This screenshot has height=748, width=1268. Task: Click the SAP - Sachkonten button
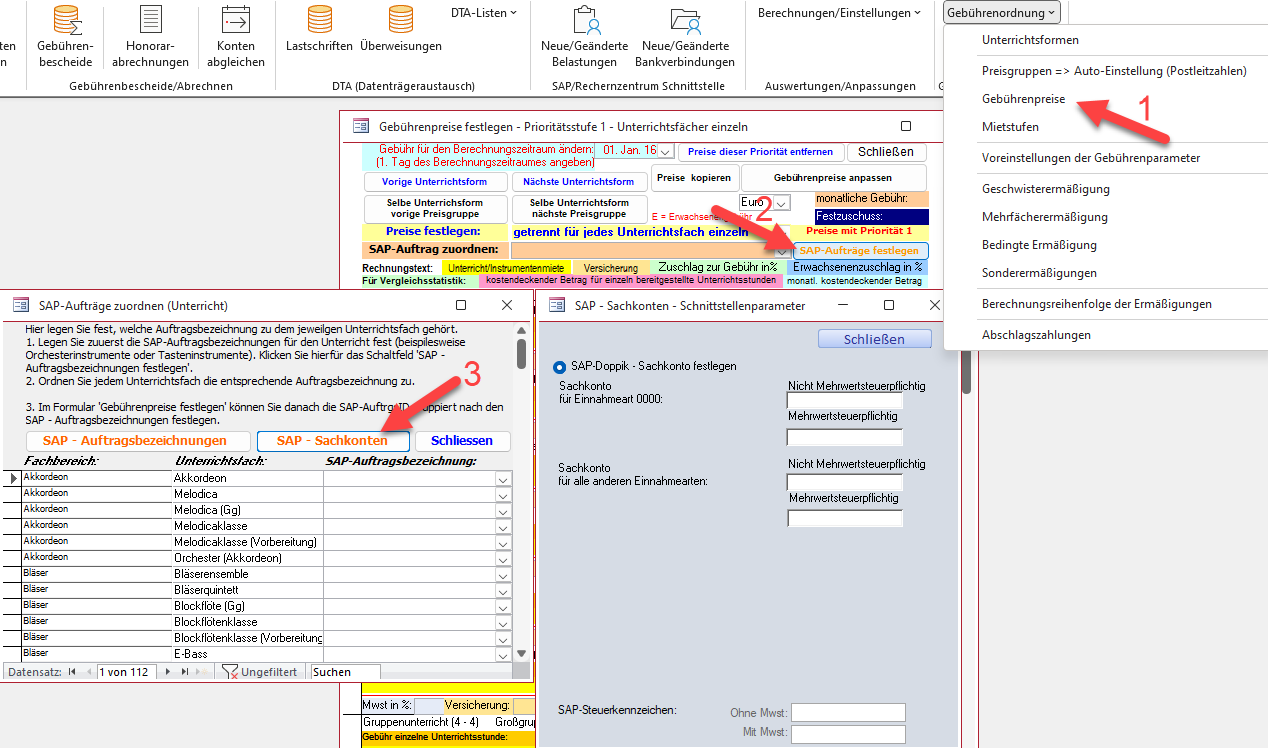click(332, 441)
